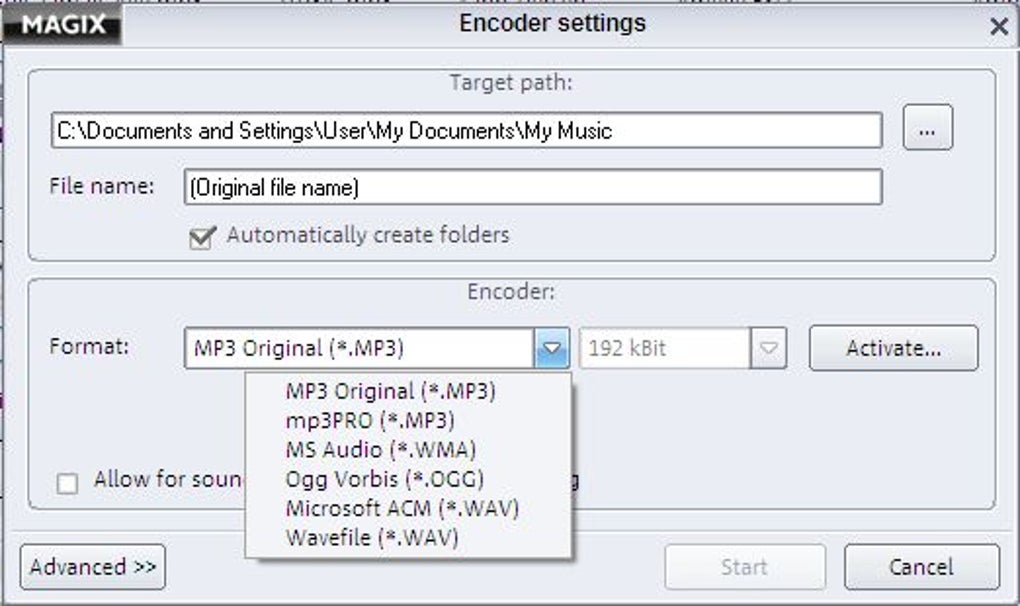The height and width of the screenshot is (606, 1020).
Task: Click the Cancel button
Action: tap(920, 567)
